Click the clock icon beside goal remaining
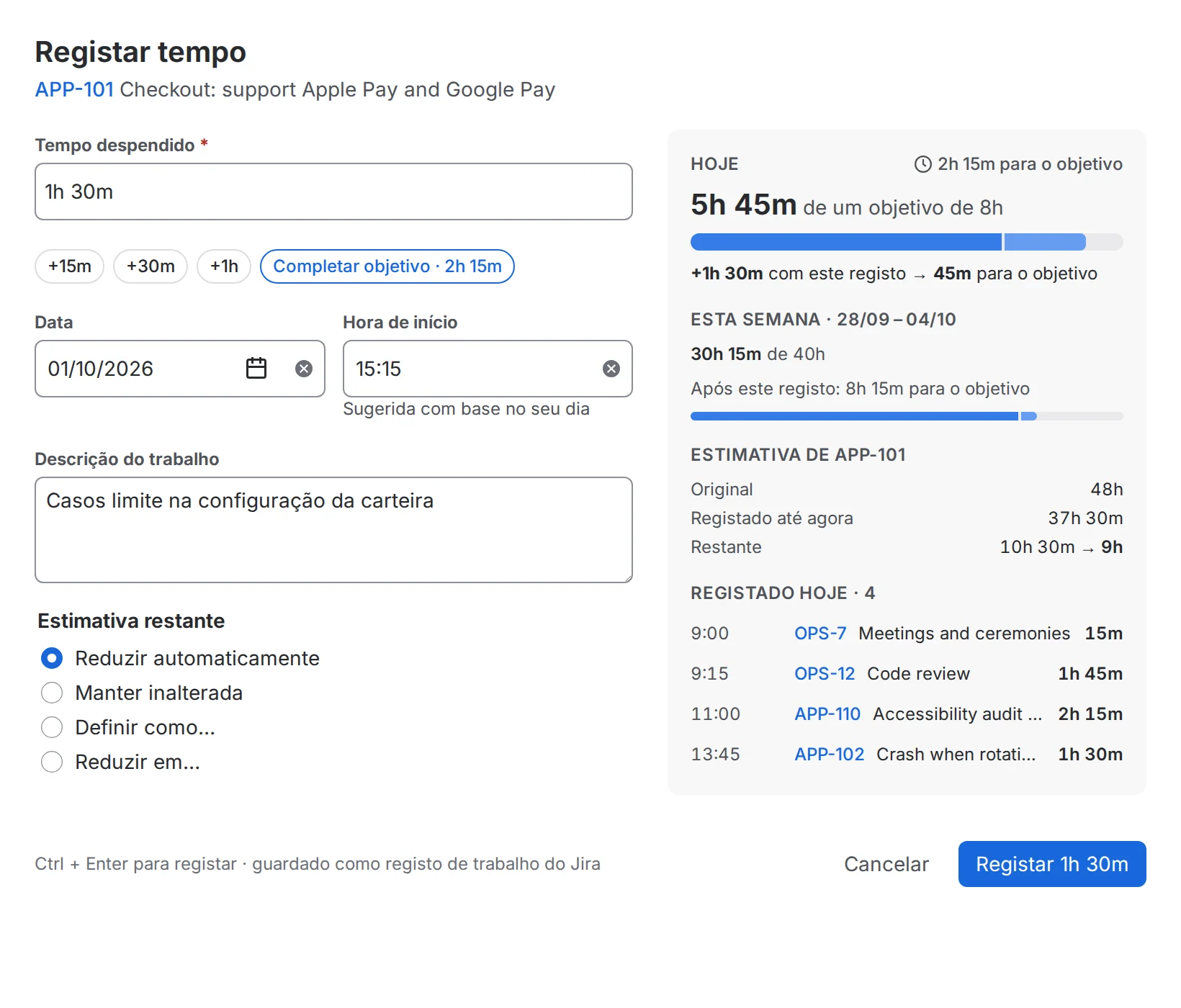 922,164
